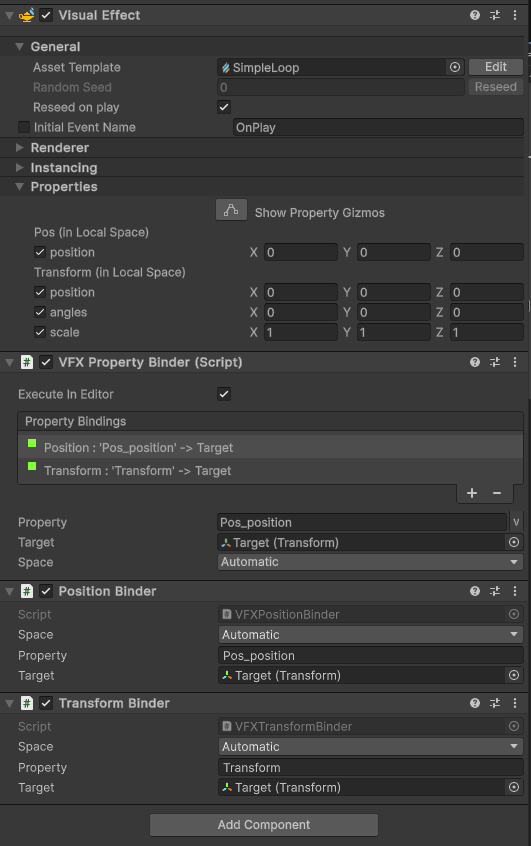Toggle the Execute In Editor checkbox
This screenshot has width=531, height=846.
click(x=224, y=394)
